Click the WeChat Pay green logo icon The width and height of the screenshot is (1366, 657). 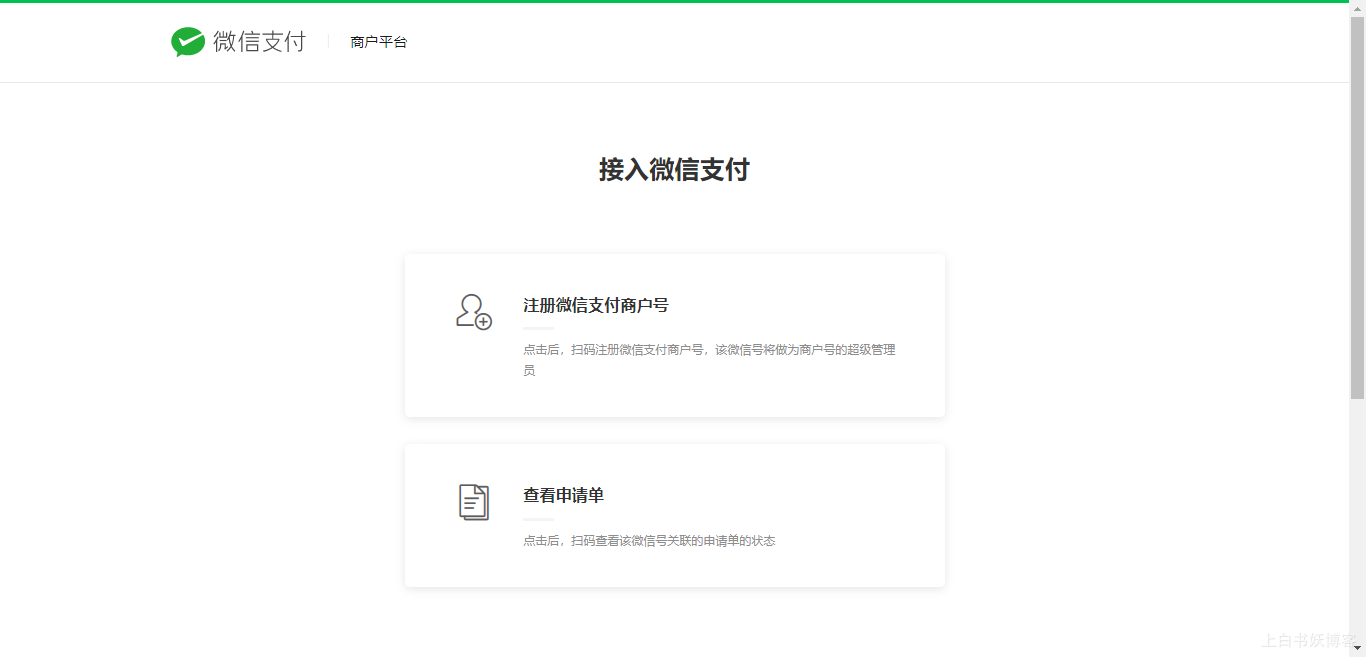(x=188, y=42)
